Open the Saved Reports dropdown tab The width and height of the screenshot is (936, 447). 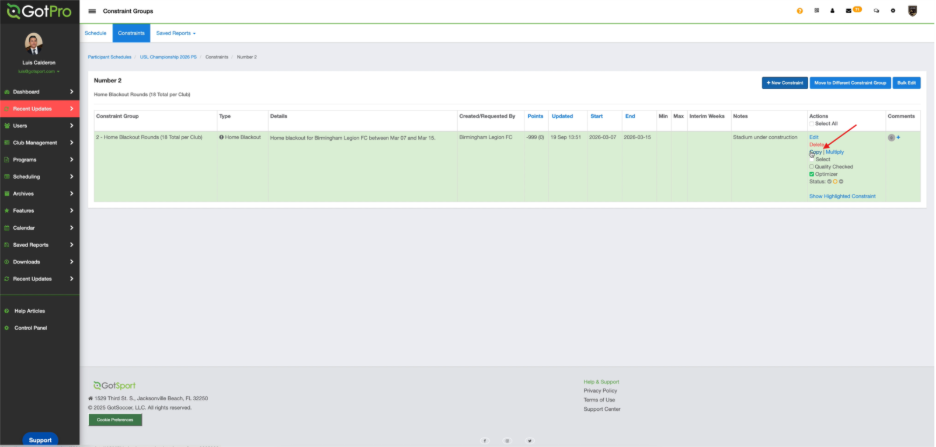(176, 33)
